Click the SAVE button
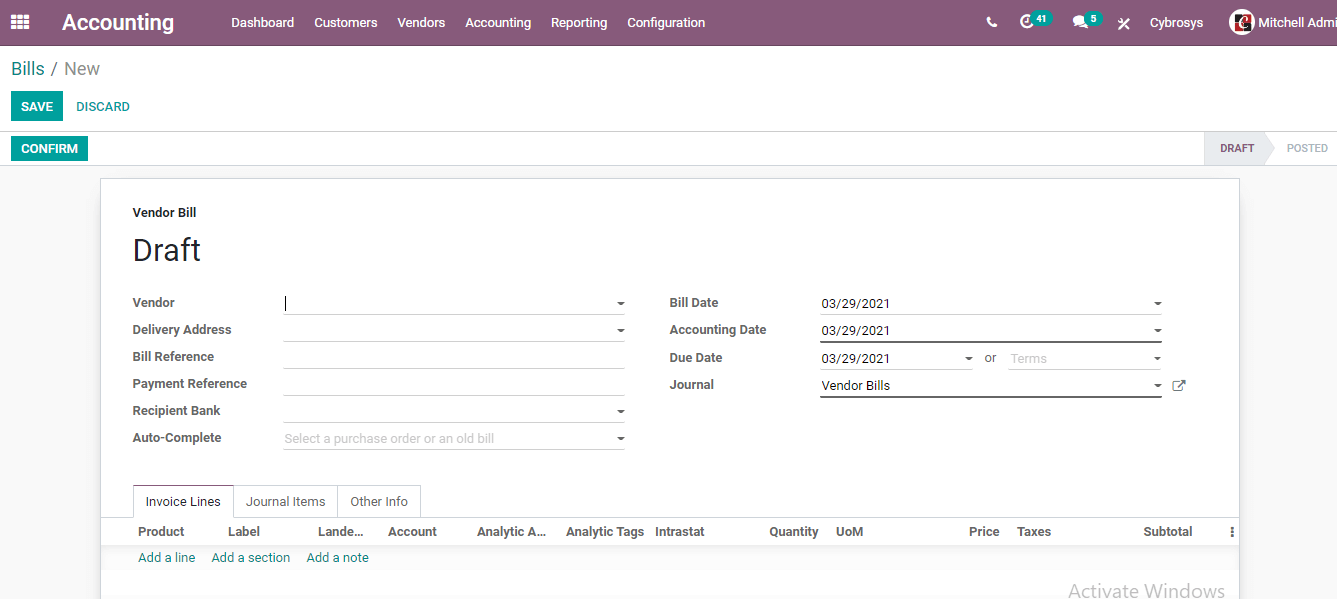Screen dimensions: 1337x599 pyautogui.click(x=37, y=107)
